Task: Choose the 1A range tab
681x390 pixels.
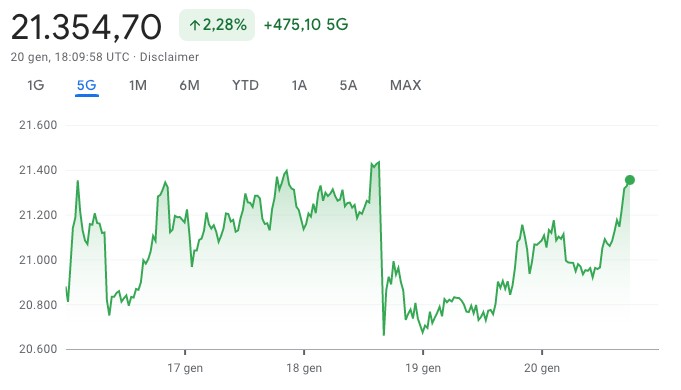Action: tap(299, 85)
